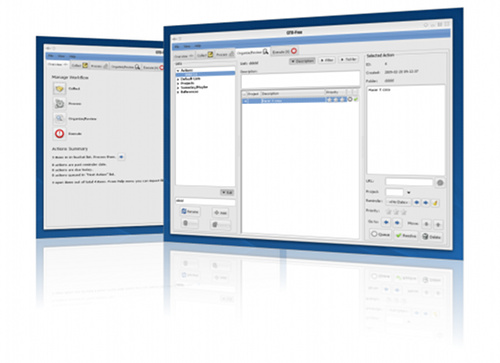Click the Add folder button
The height and width of the screenshot is (363, 500).
[x=220, y=213]
